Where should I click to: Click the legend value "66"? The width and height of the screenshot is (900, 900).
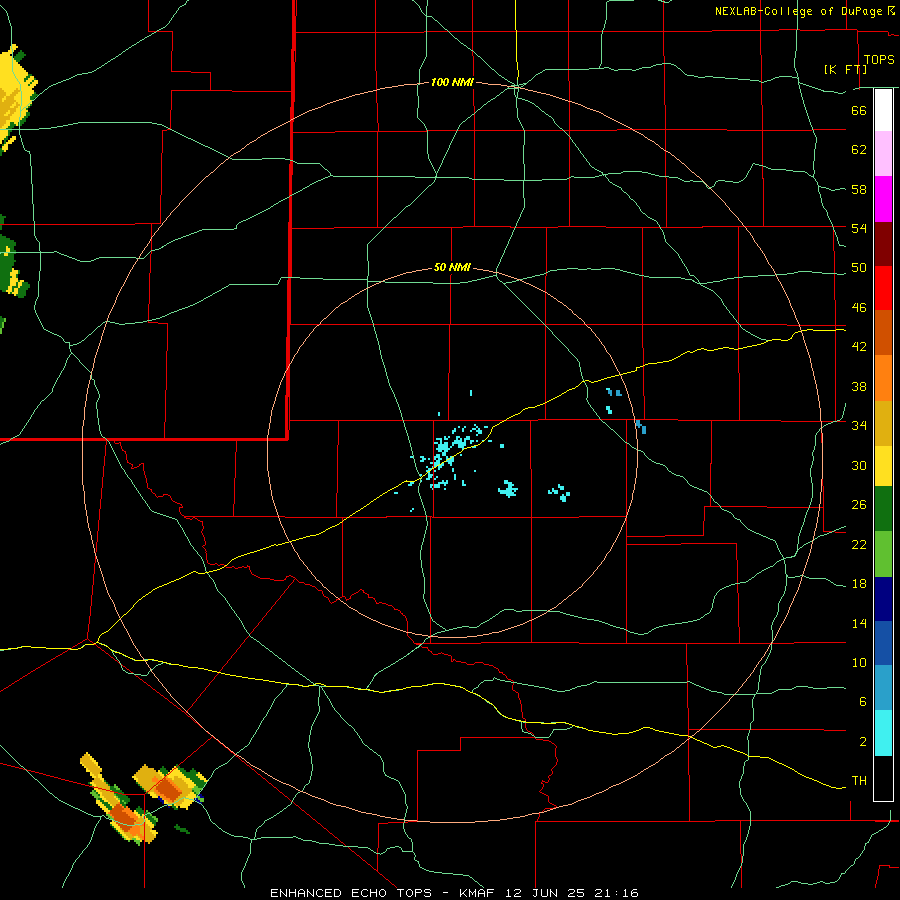point(859,110)
